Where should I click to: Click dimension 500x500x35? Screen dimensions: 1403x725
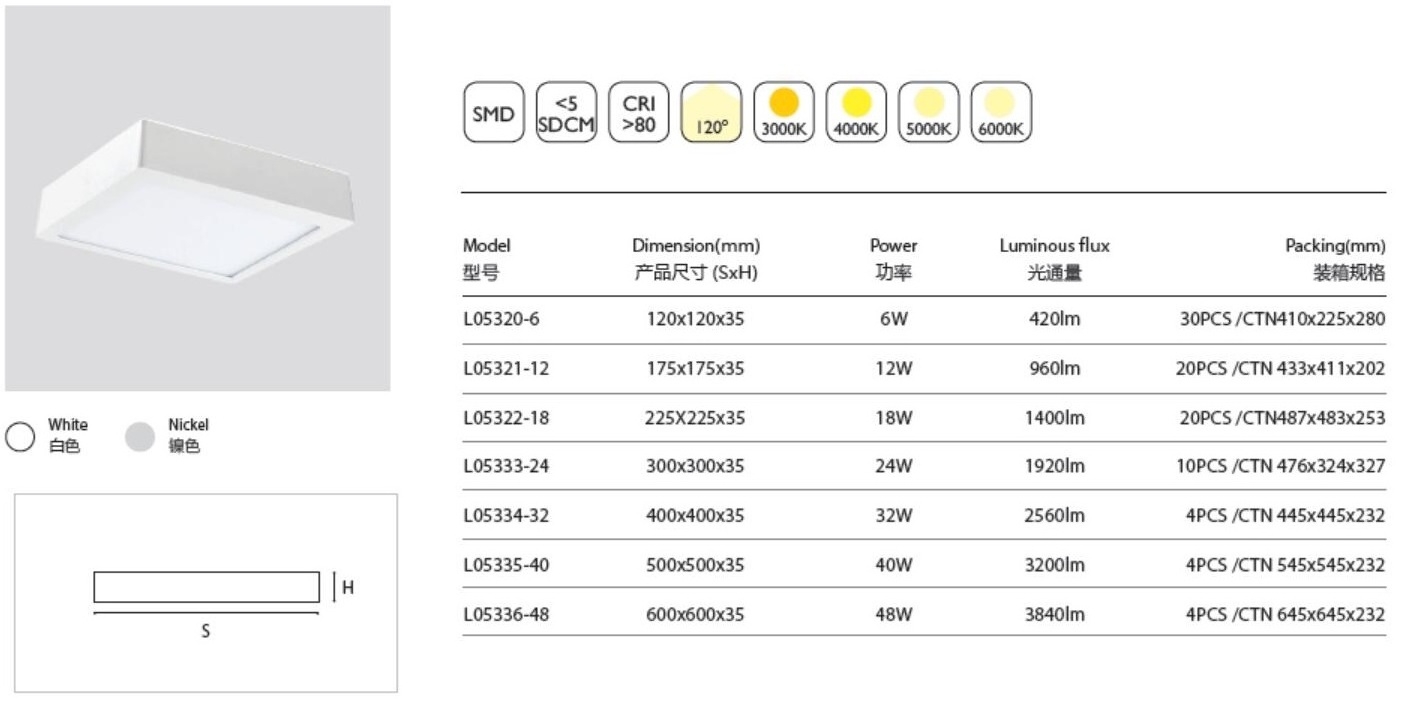[695, 565]
